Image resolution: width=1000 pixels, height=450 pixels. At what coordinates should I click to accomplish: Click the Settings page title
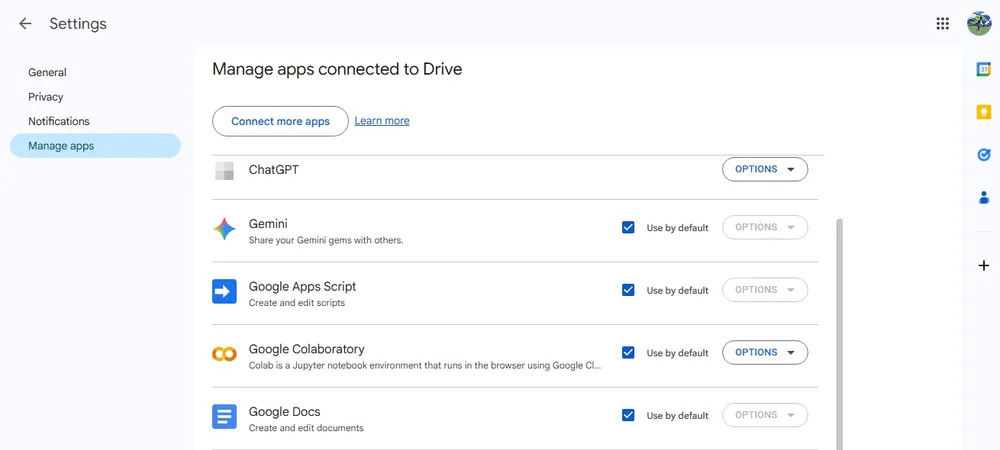tap(78, 24)
